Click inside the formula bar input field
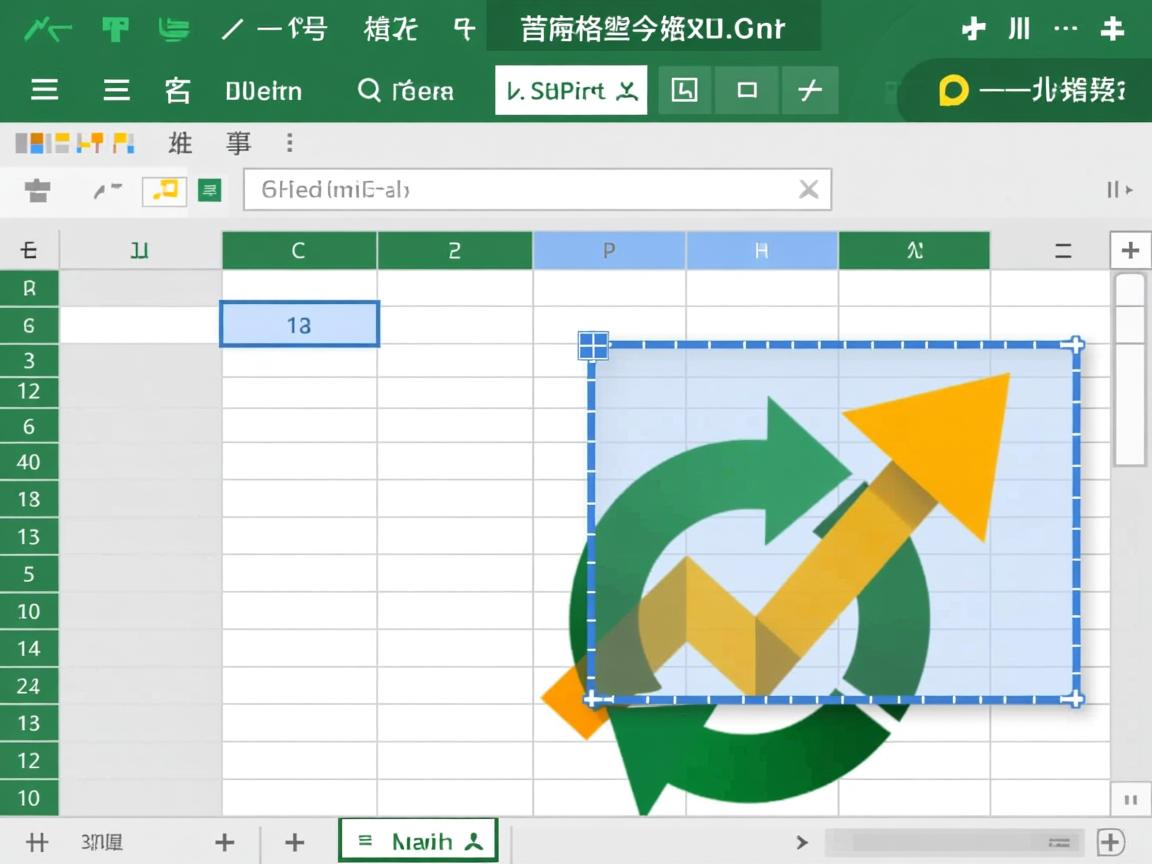 (x=520, y=189)
